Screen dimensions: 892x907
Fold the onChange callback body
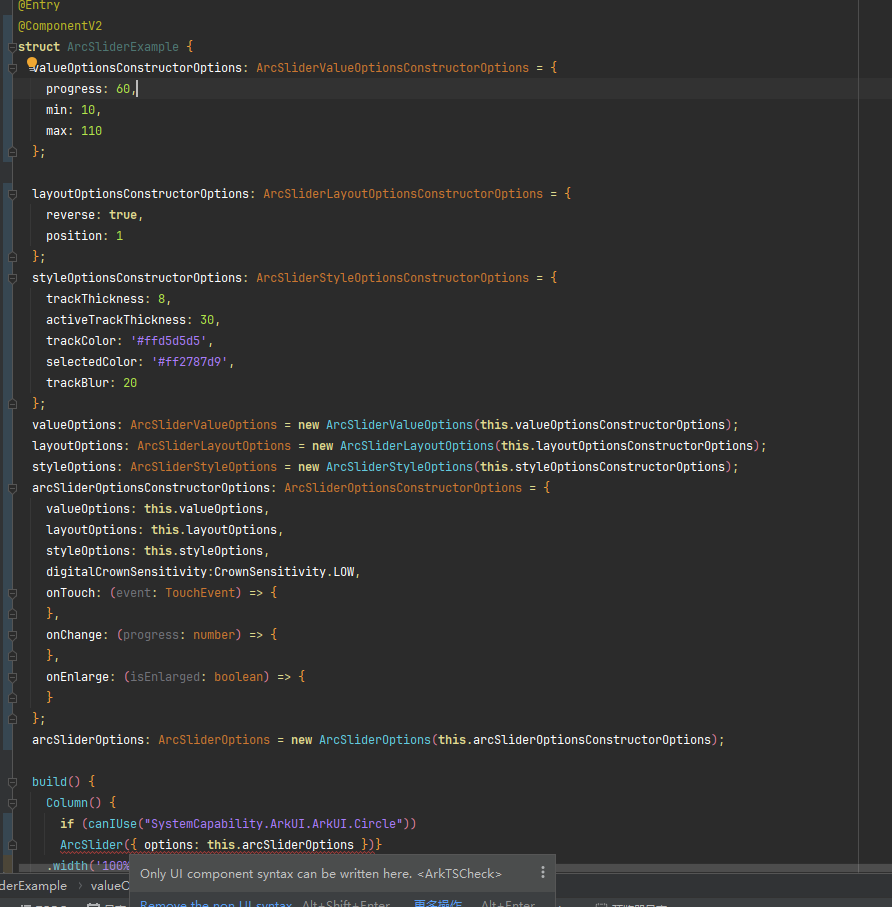coord(12,635)
